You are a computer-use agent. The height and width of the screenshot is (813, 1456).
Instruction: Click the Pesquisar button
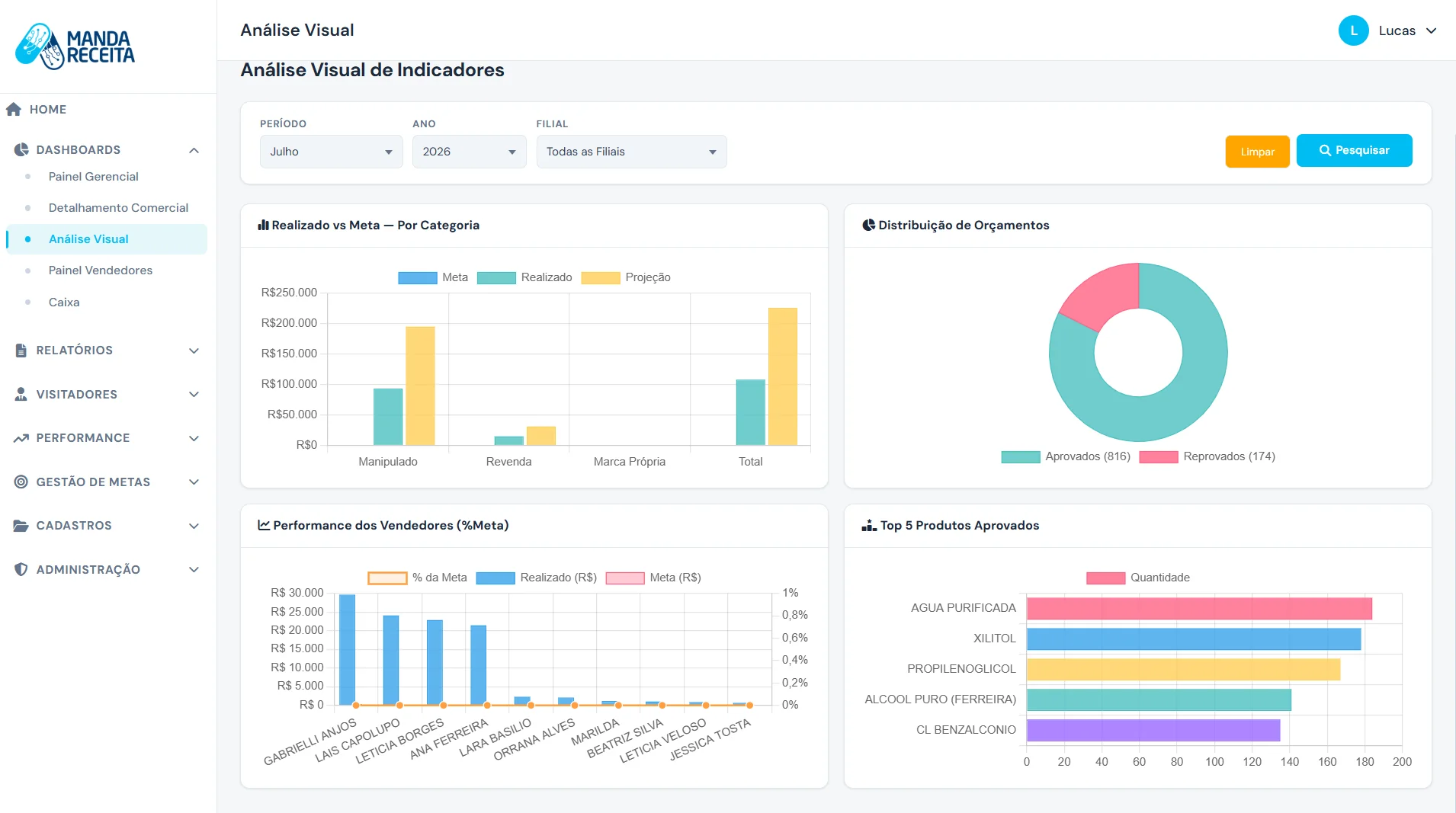1354,150
